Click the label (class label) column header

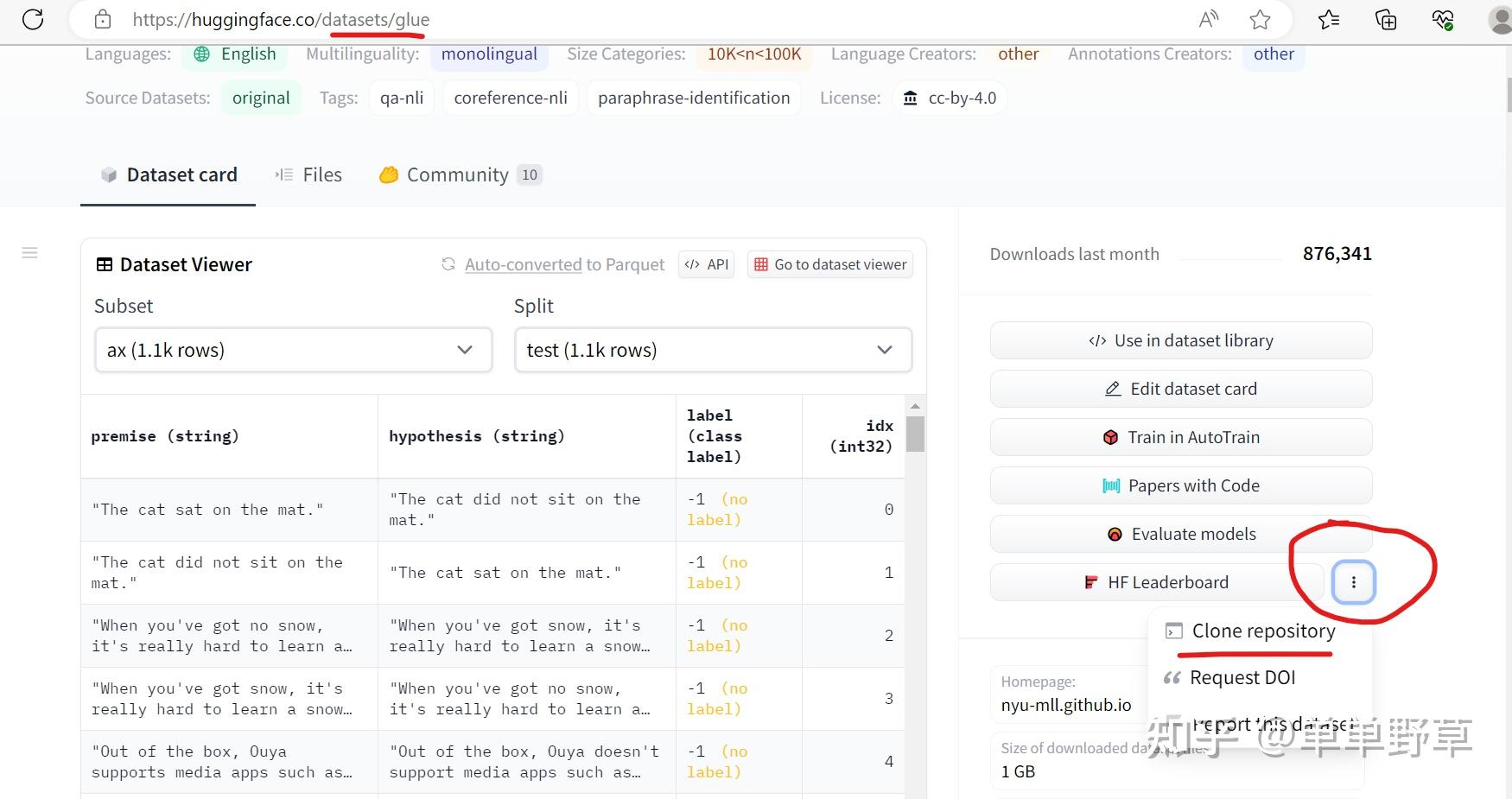[x=739, y=436]
